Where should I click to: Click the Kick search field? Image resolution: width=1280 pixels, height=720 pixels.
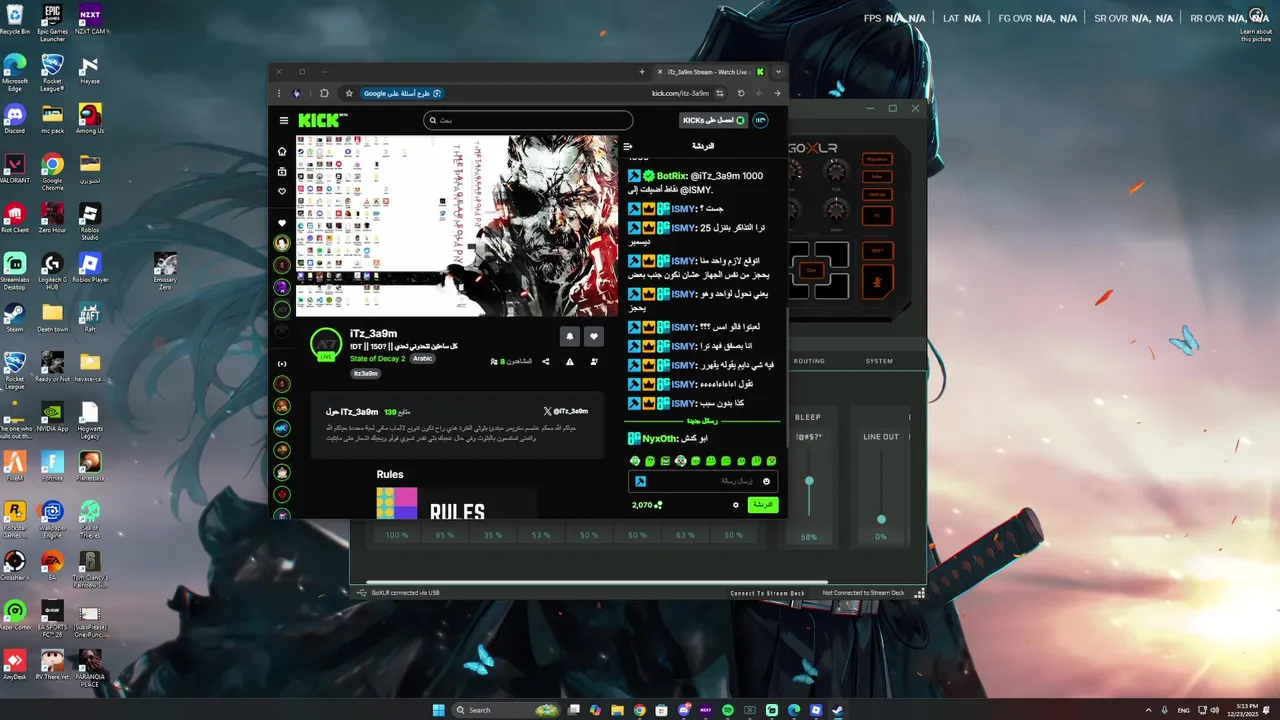tap(528, 120)
